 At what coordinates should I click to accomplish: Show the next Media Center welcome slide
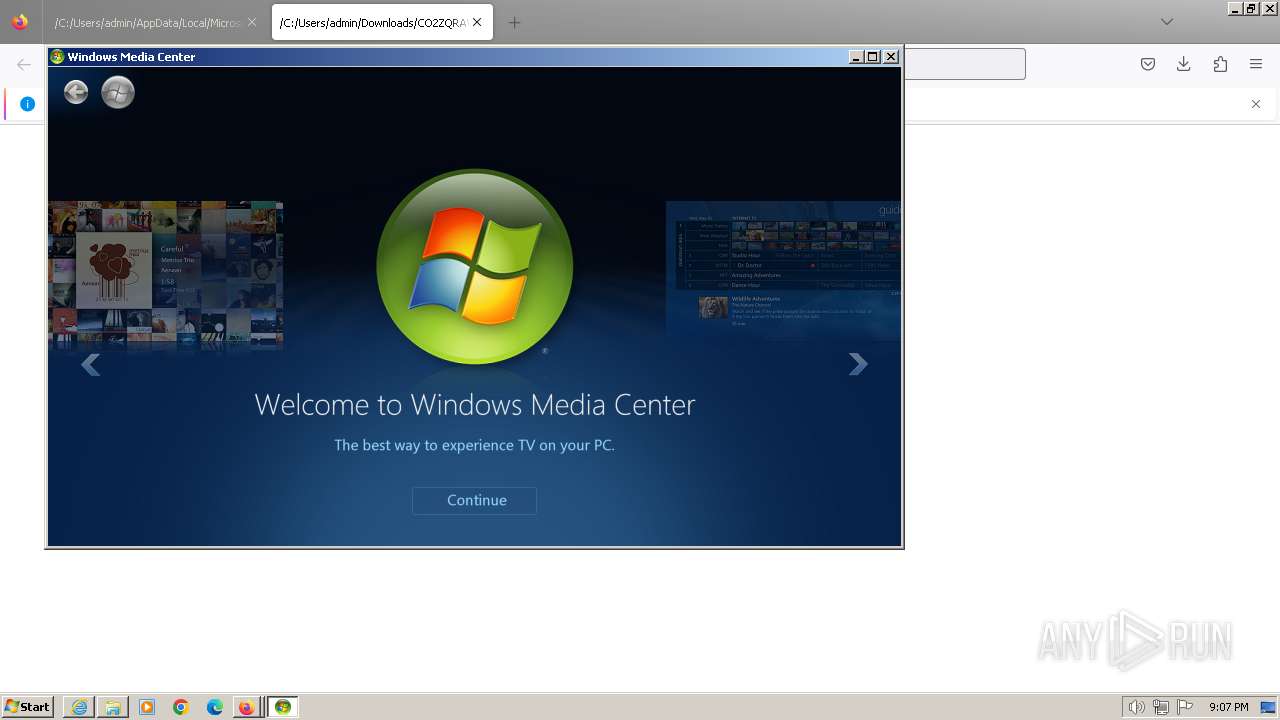858,365
